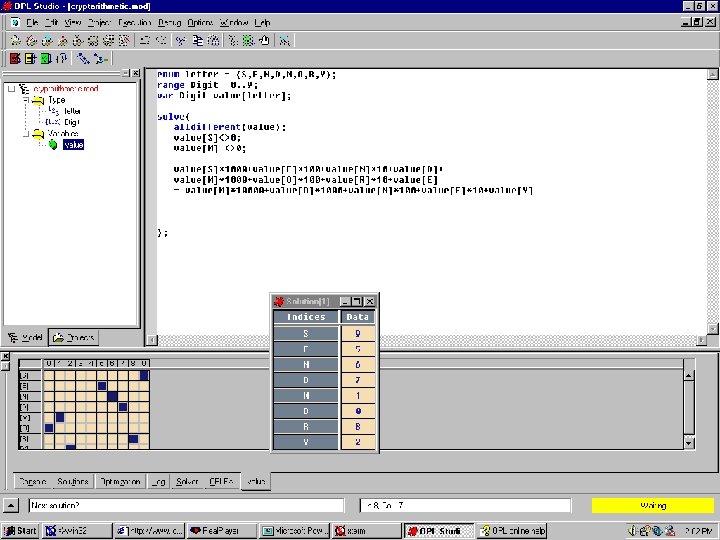Switch to the Console tab
The width and height of the screenshot is (720, 540).
(33, 481)
